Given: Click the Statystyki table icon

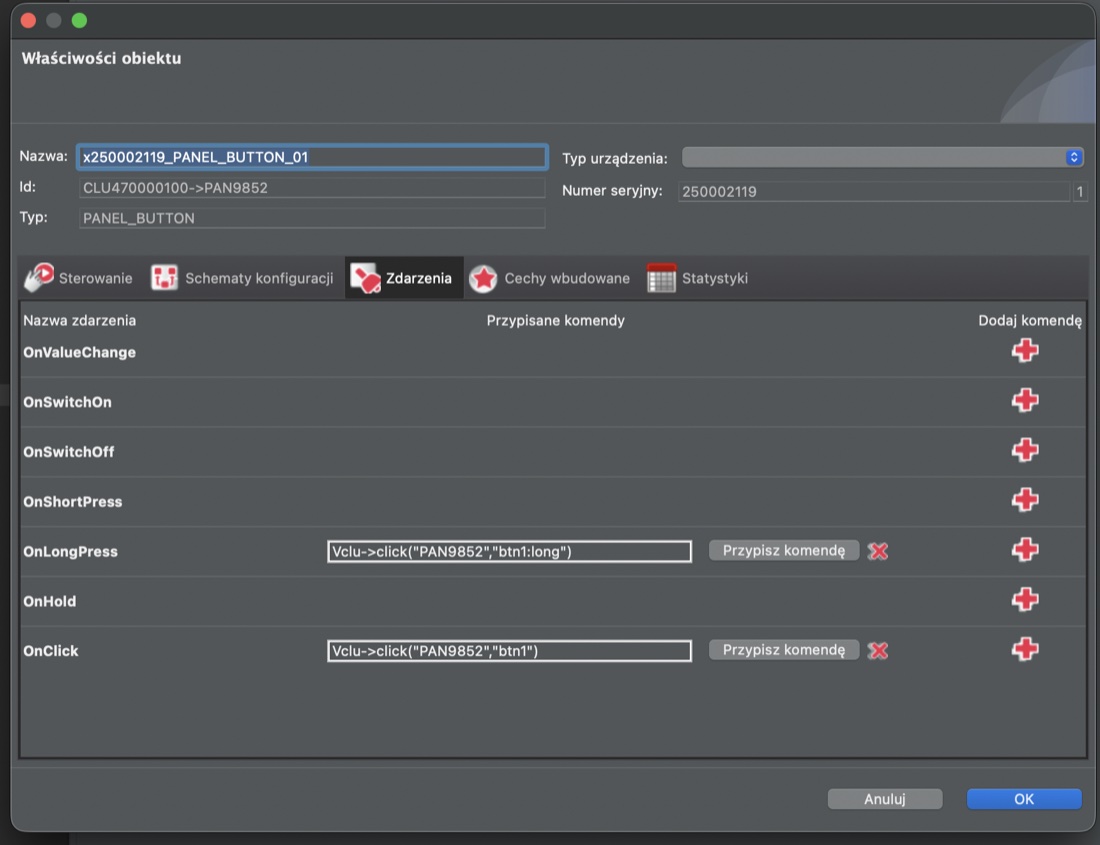Looking at the screenshot, I should 661,278.
